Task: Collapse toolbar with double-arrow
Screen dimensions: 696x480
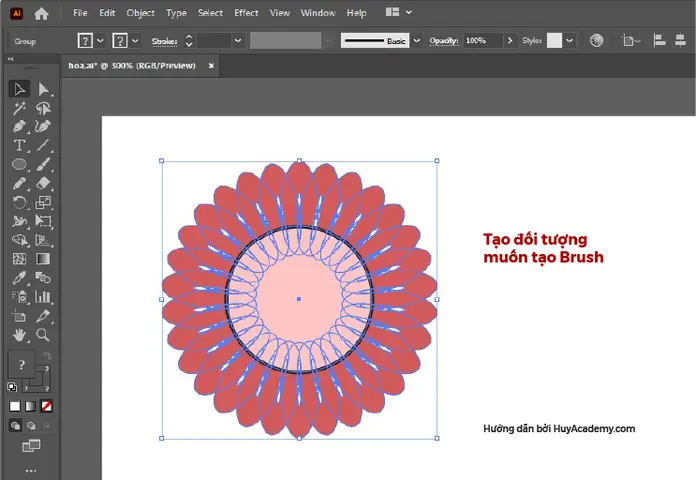Action: 11,59
